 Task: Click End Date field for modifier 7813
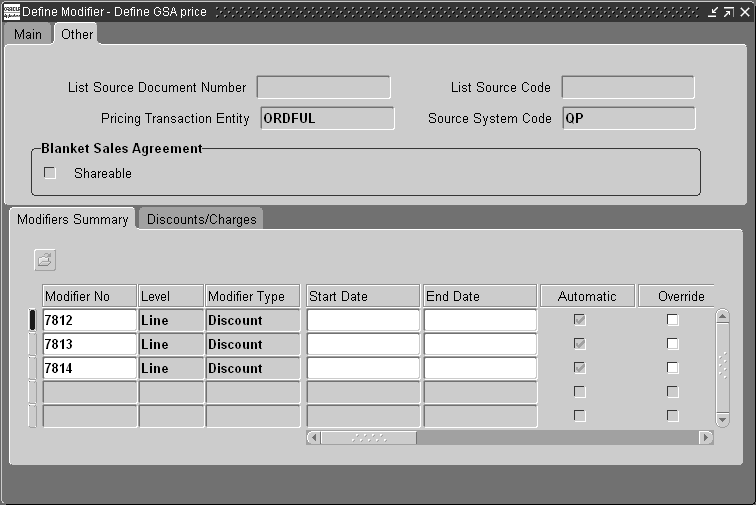pos(480,344)
